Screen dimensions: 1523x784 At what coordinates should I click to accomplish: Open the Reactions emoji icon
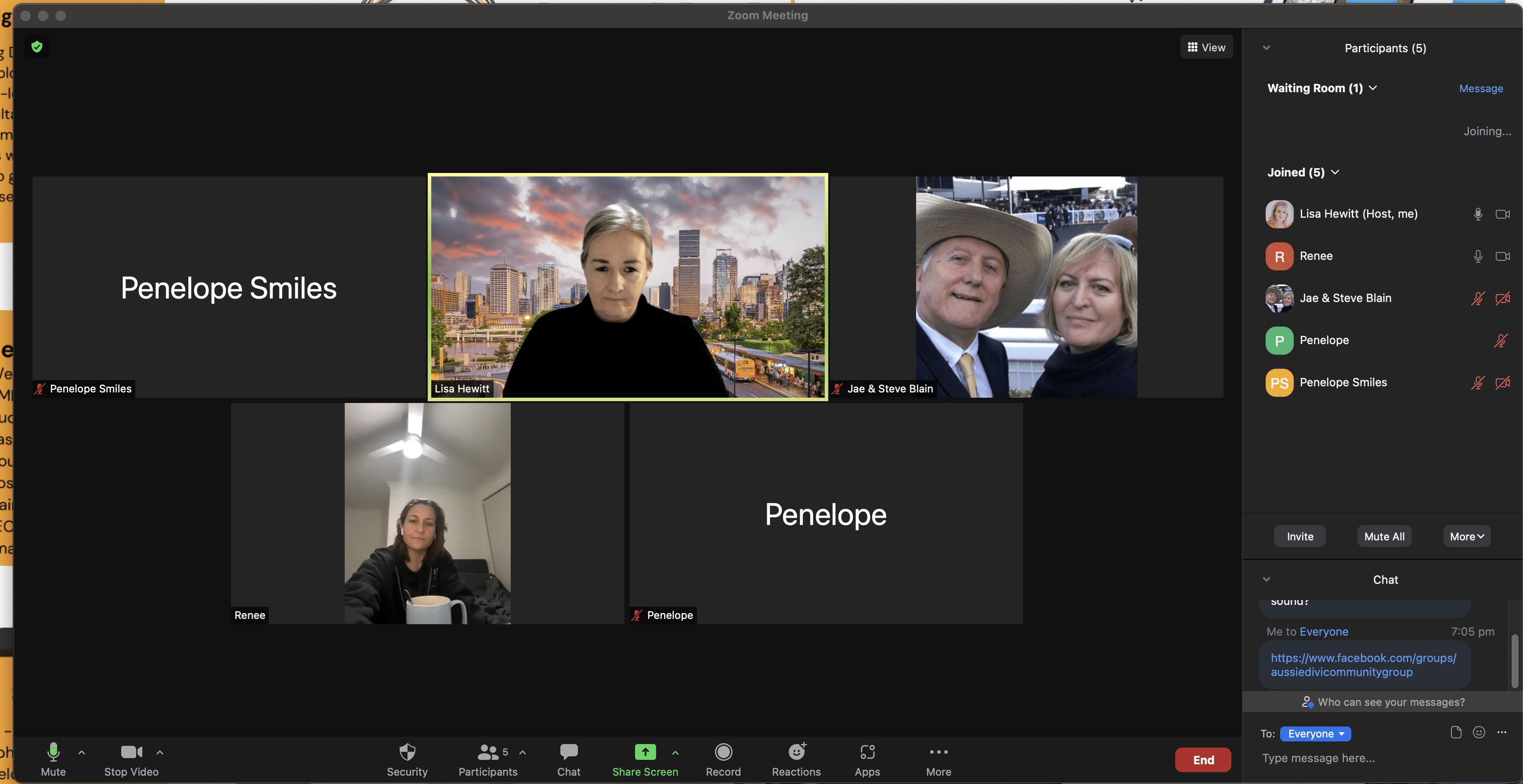pyautogui.click(x=796, y=752)
